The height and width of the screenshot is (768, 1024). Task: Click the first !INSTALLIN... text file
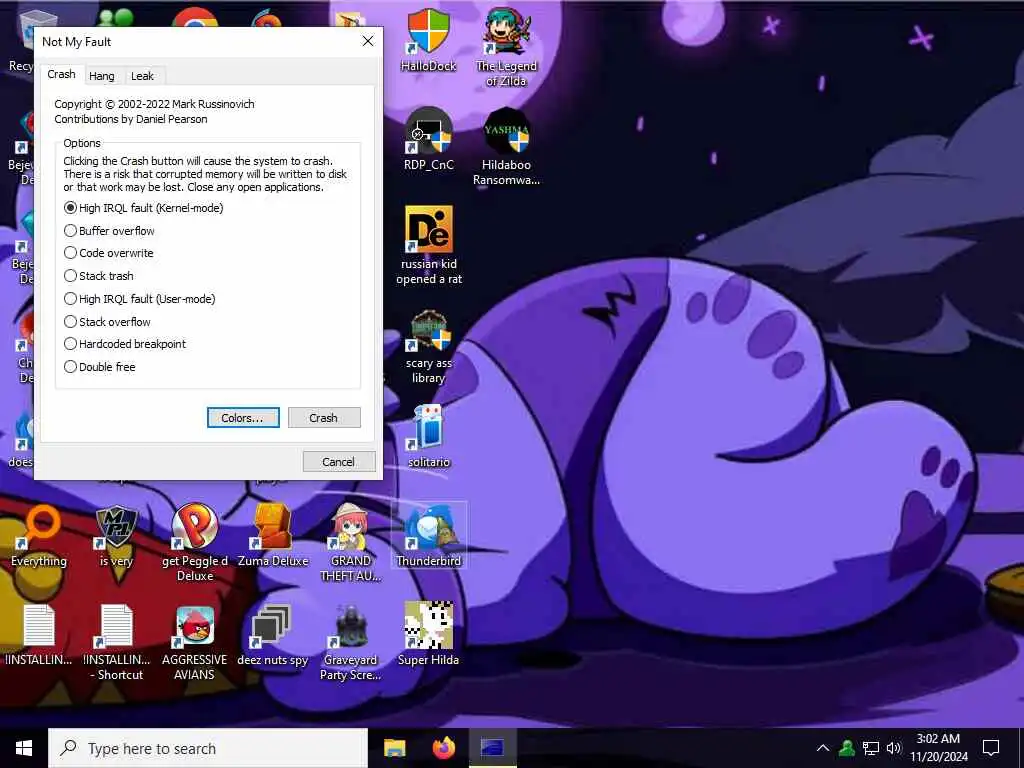tap(39, 634)
